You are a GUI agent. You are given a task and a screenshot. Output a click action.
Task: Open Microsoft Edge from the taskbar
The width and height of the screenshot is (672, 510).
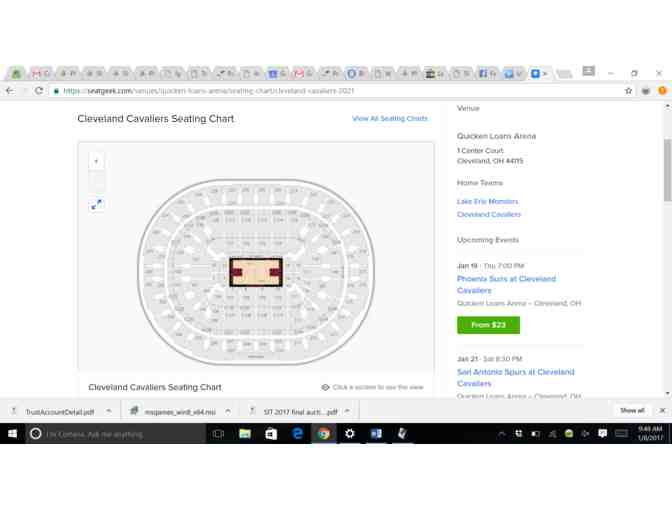[297, 434]
